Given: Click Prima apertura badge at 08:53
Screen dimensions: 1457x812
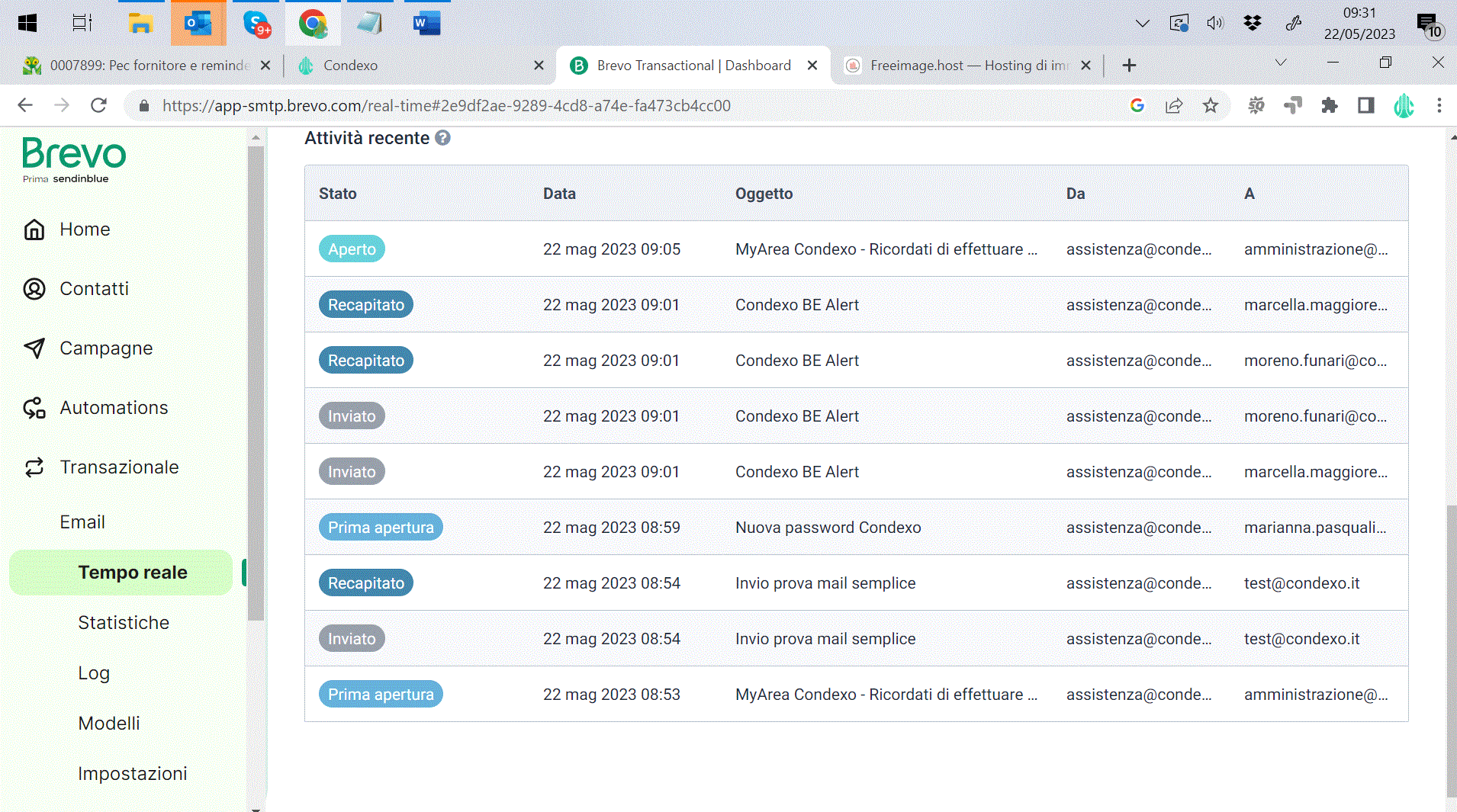Looking at the screenshot, I should click(381, 695).
